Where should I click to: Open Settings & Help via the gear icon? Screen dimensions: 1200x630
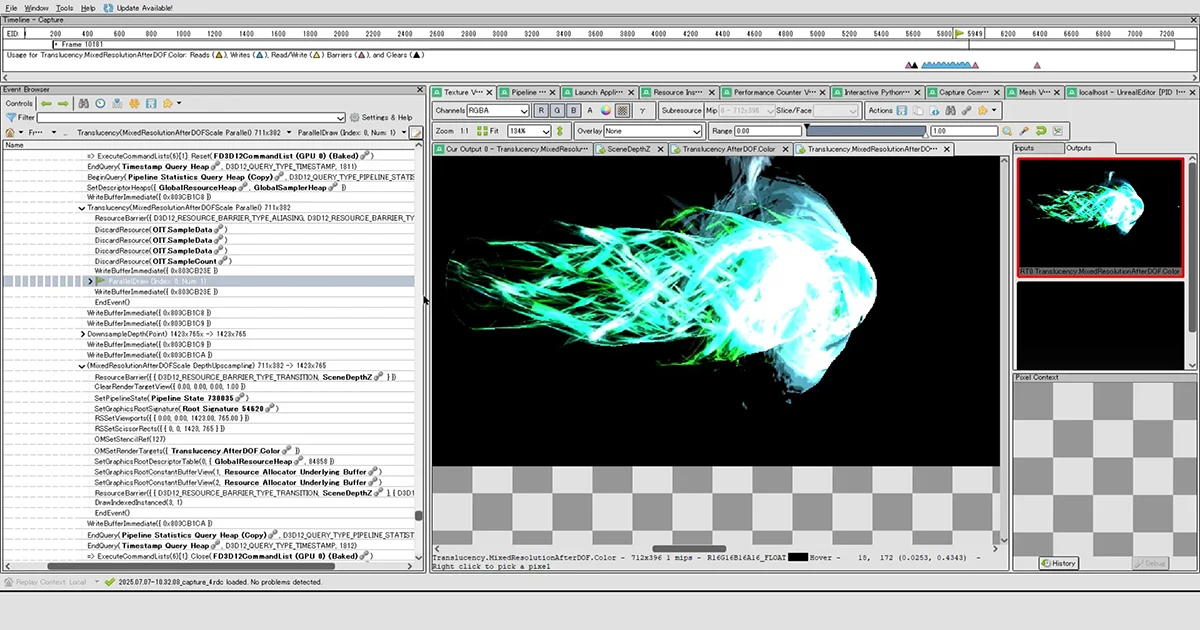point(355,117)
